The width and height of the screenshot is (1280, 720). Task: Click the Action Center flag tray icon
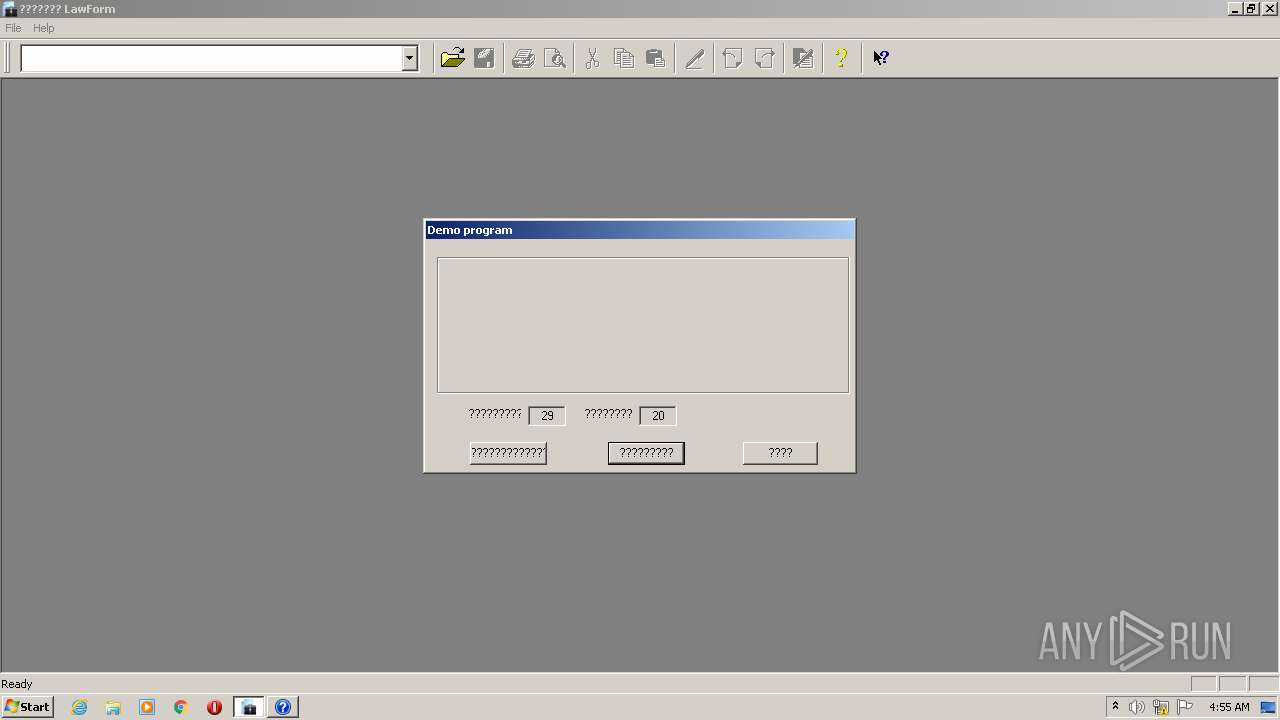point(1185,707)
